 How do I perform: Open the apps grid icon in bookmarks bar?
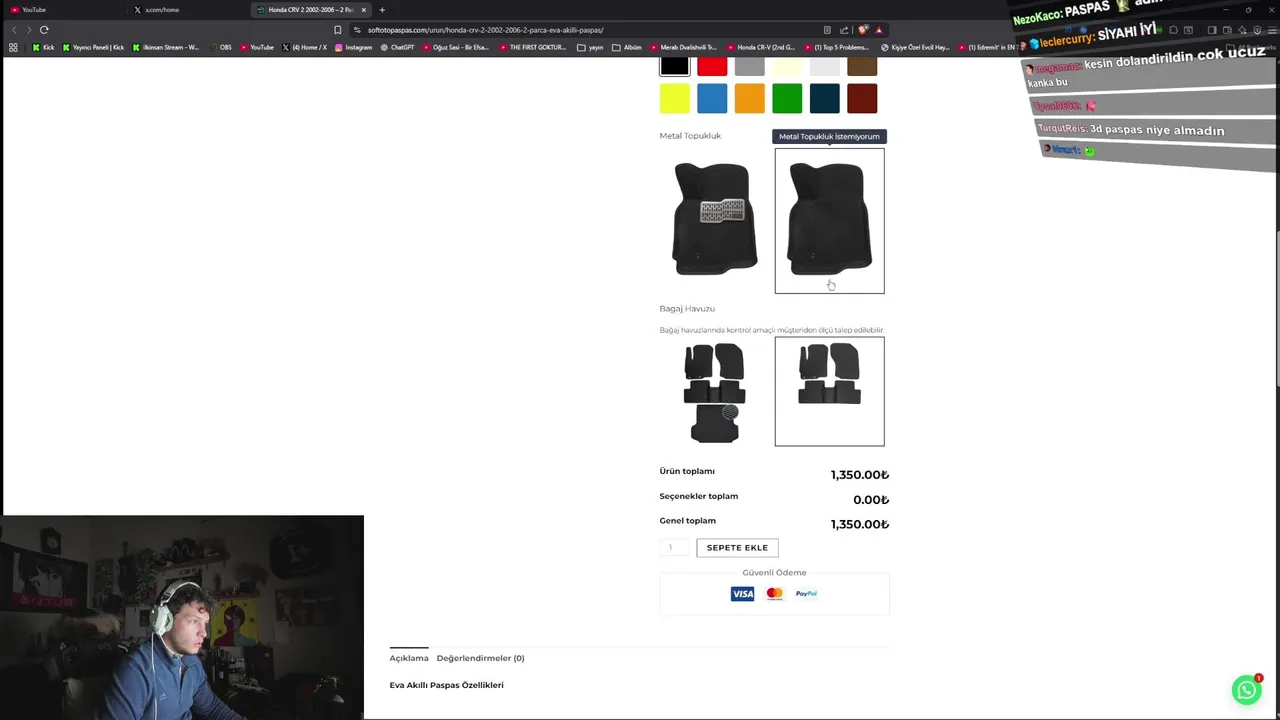(x=13, y=47)
